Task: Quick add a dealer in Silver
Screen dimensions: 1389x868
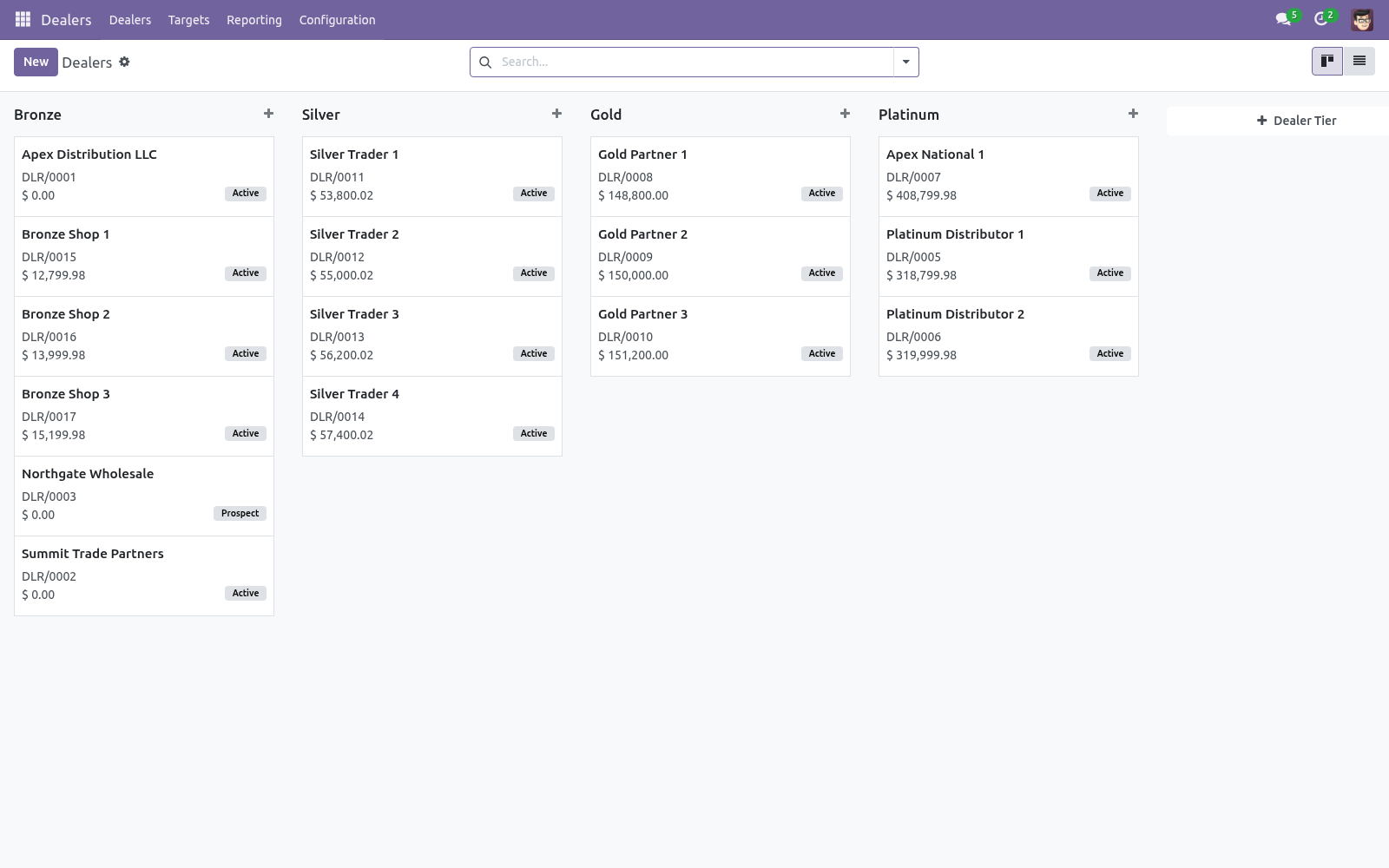Action: point(556,114)
